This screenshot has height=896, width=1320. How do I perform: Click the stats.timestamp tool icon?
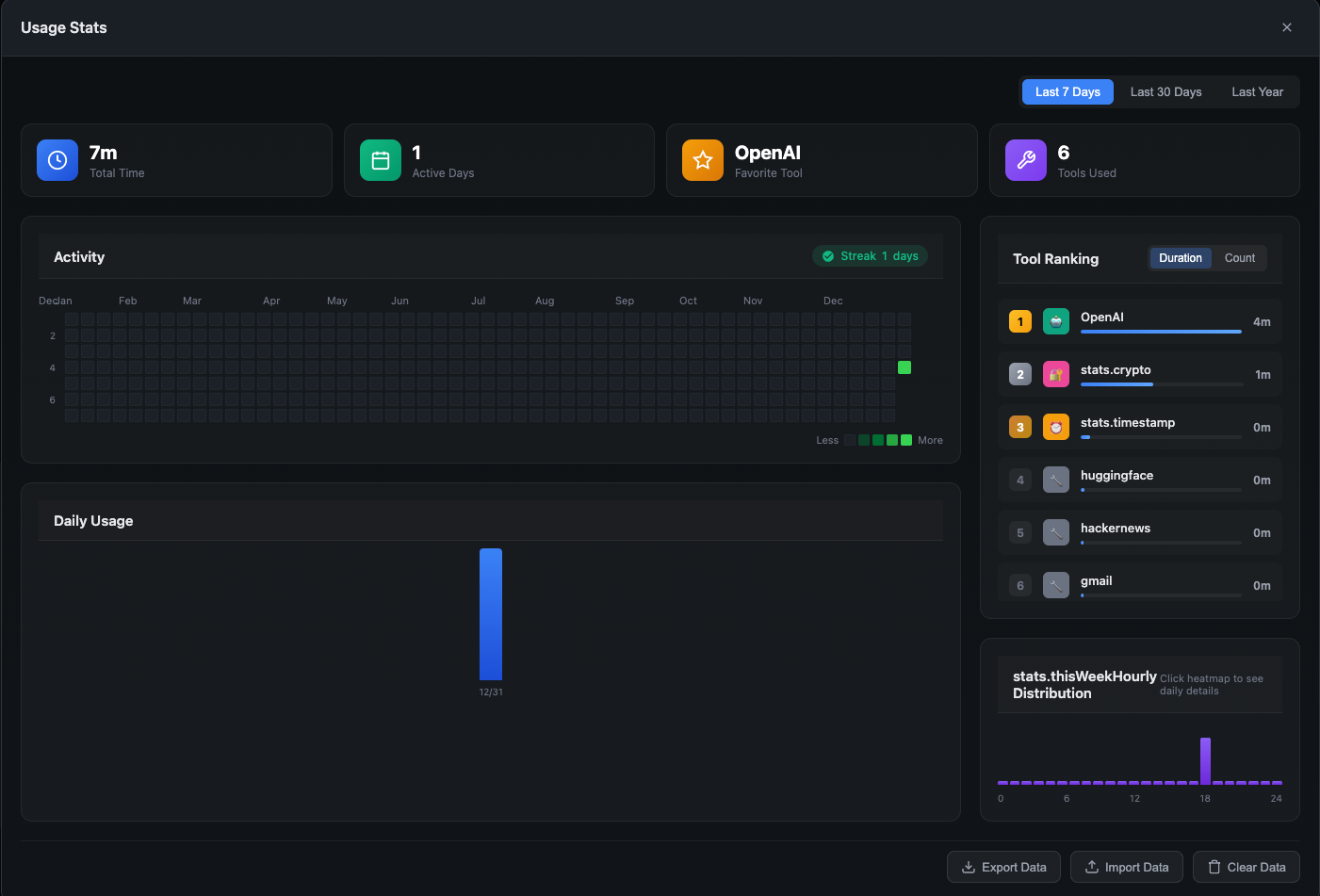click(1055, 426)
